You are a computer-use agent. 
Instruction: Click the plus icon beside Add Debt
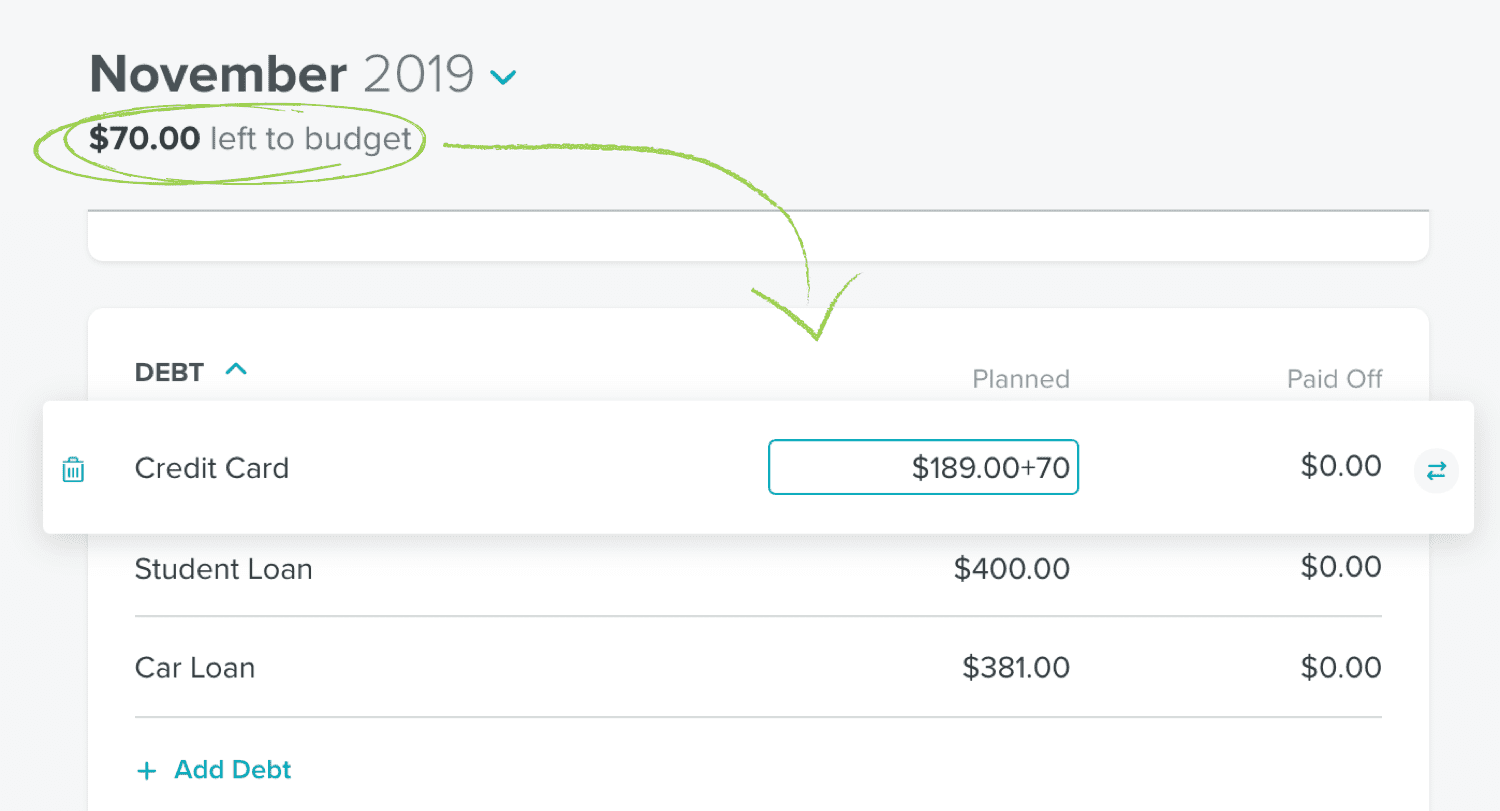pyautogui.click(x=147, y=770)
